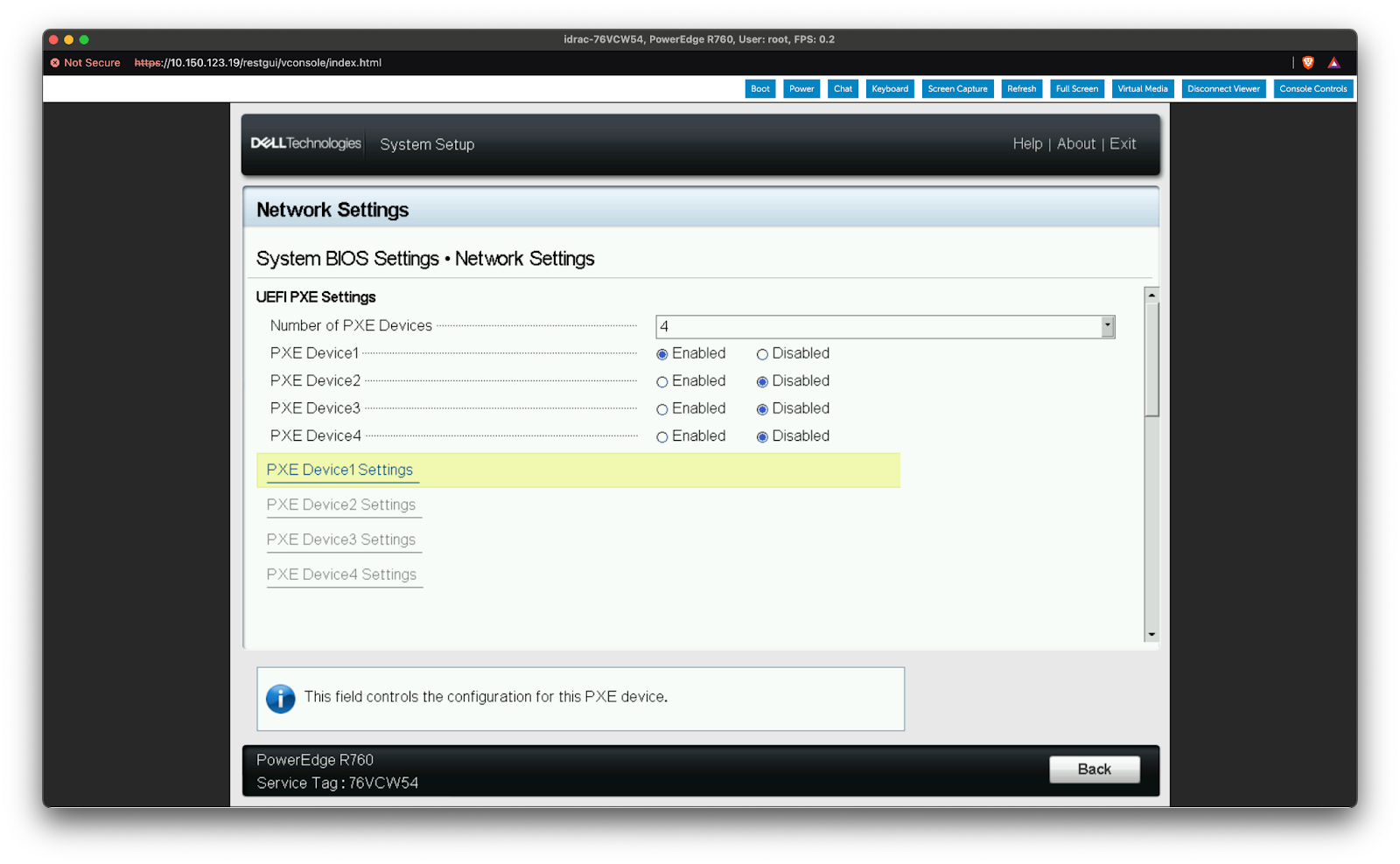Open the Virtual Media toolbar button

pos(1142,89)
